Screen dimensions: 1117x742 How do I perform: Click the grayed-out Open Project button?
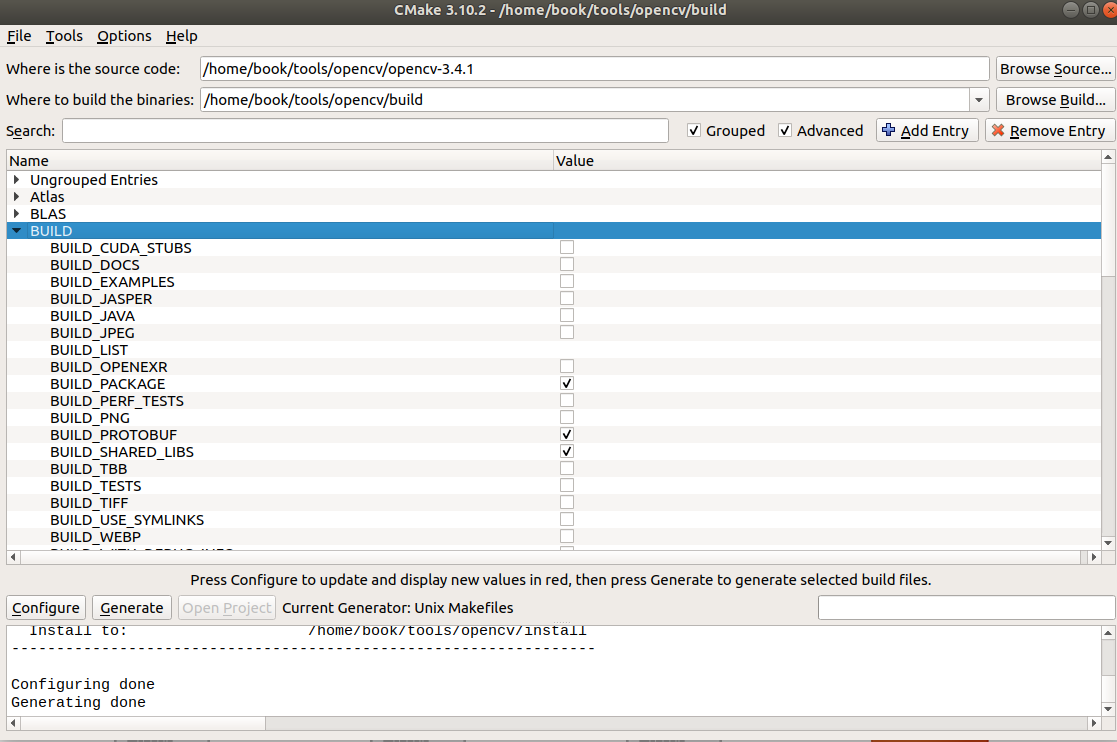point(227,607)
